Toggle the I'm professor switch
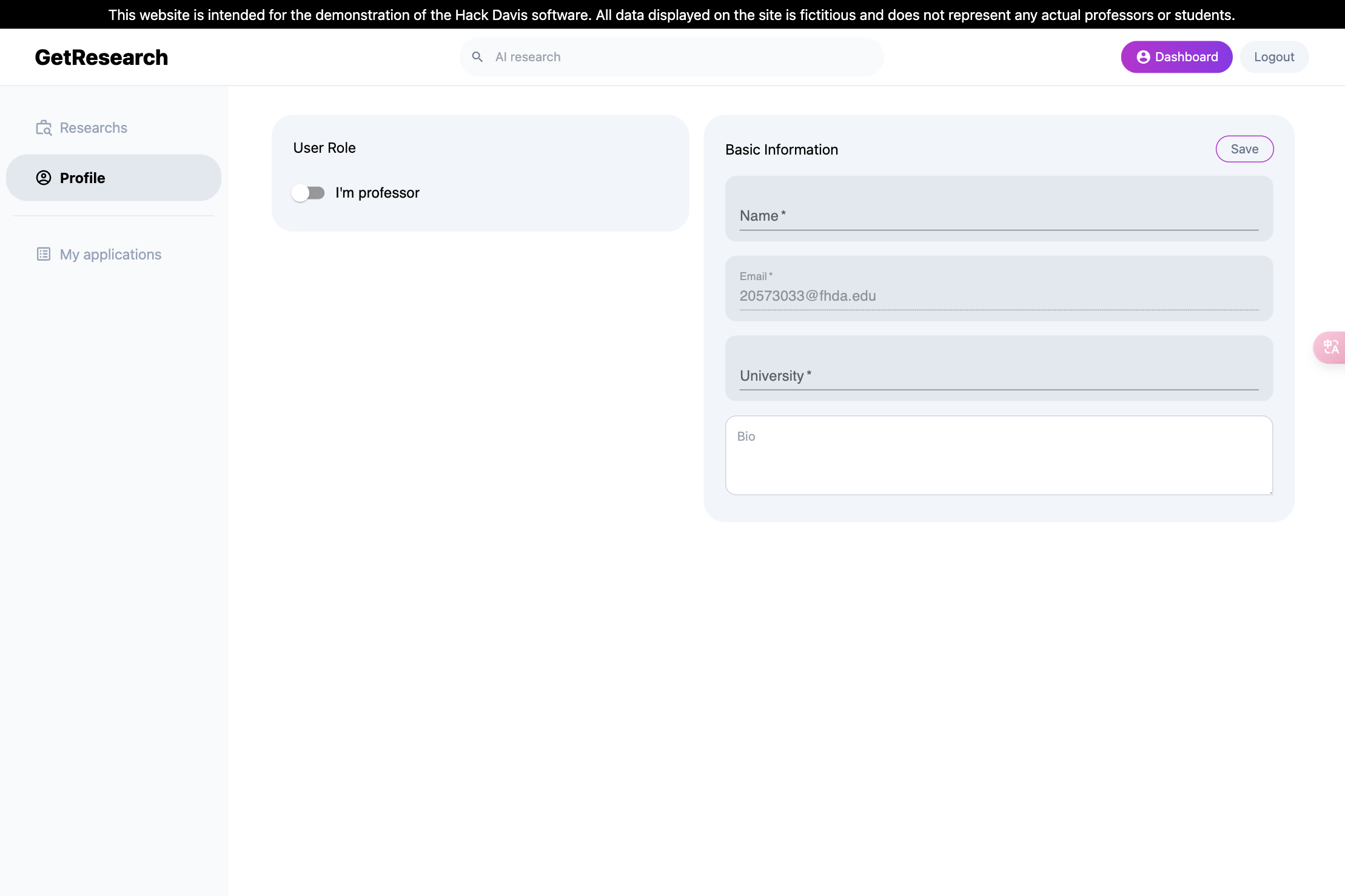This screenshot has height=896, width=1345. coord(308,193)
